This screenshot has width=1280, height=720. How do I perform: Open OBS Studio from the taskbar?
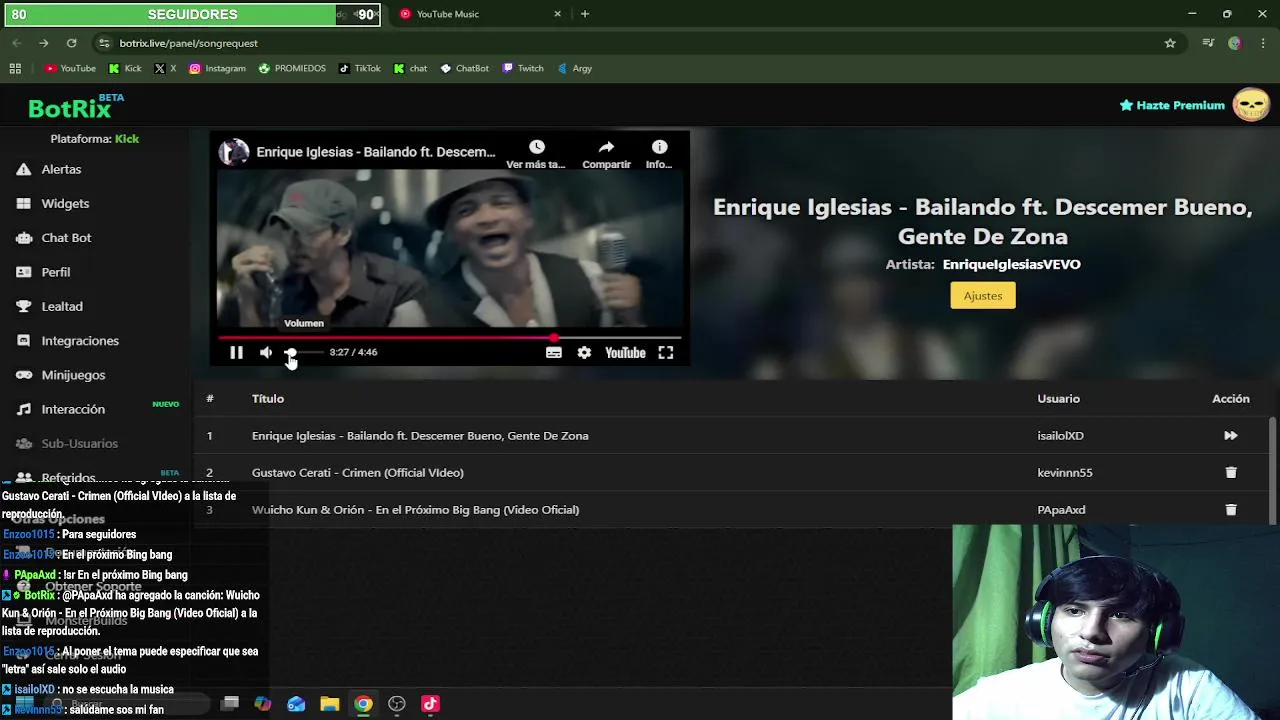(397, 704)
